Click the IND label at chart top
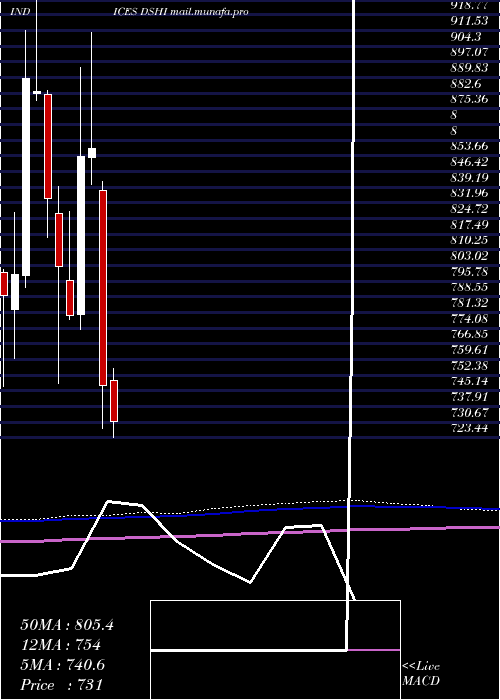This screenshot has height=700, width=500. (20, 12)
